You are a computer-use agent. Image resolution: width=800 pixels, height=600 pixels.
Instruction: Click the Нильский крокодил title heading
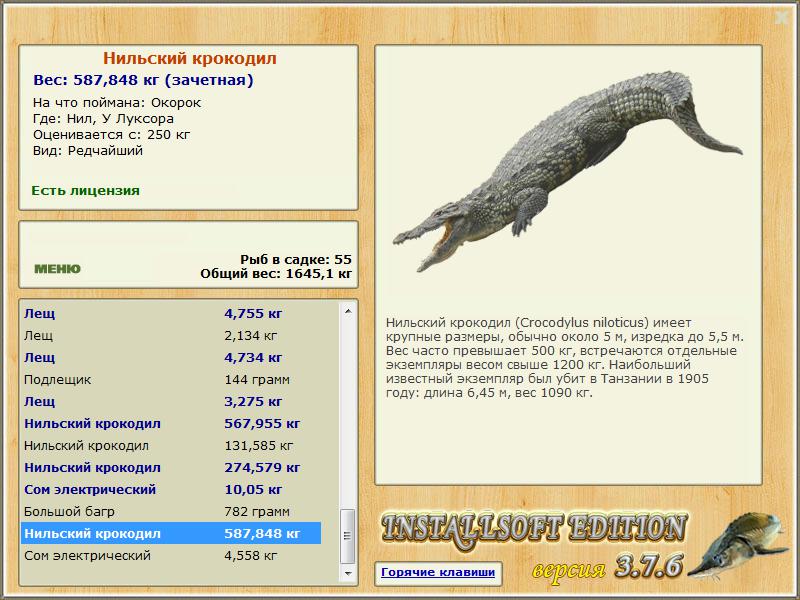pos(189,58)
